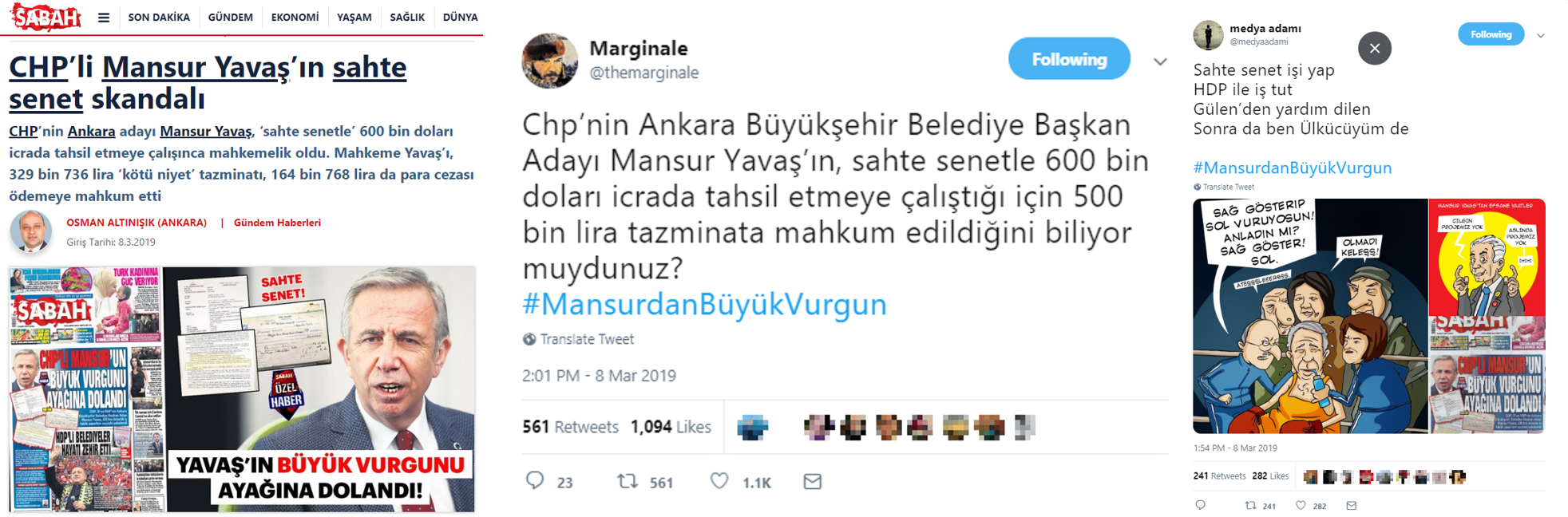This screenshot has width=1568, height=517.
Task: Open the Sabah hamburger menu icon
Action: click(x=104, y=18)
